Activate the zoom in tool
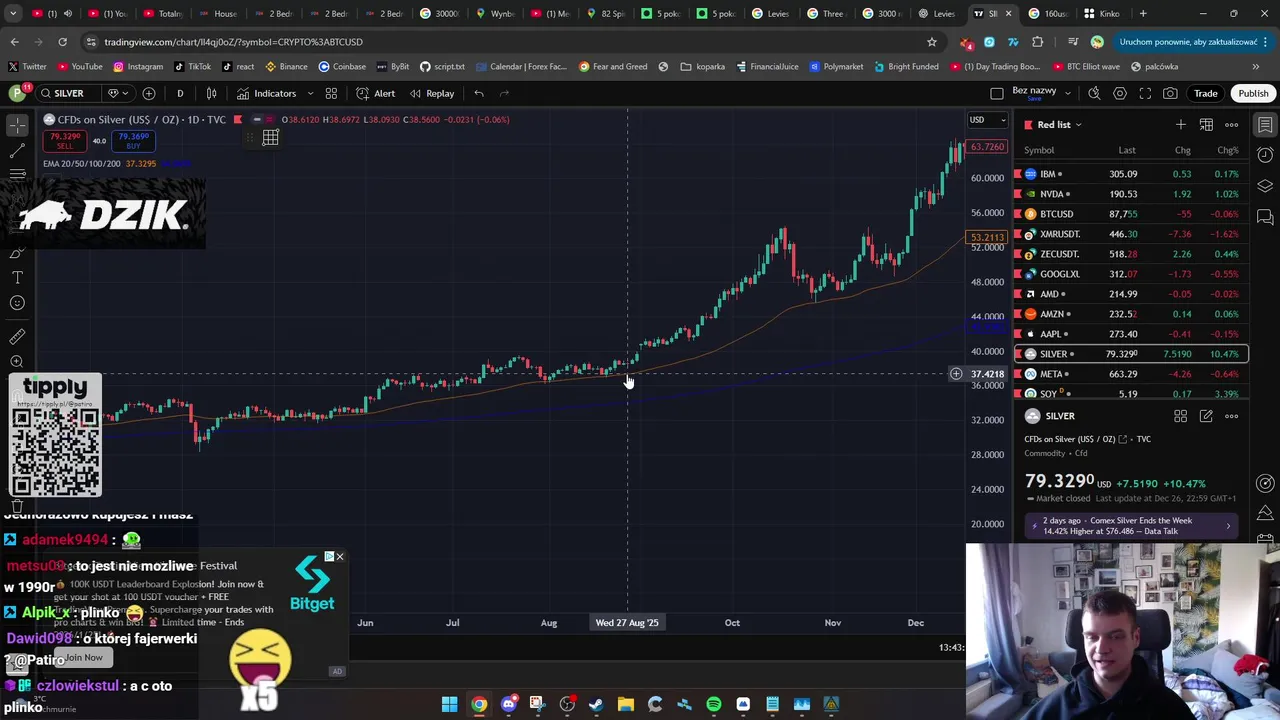Image resolution: width=1280 pixels, height=720 pixels. pyautogui.click(x=17, y=362)
